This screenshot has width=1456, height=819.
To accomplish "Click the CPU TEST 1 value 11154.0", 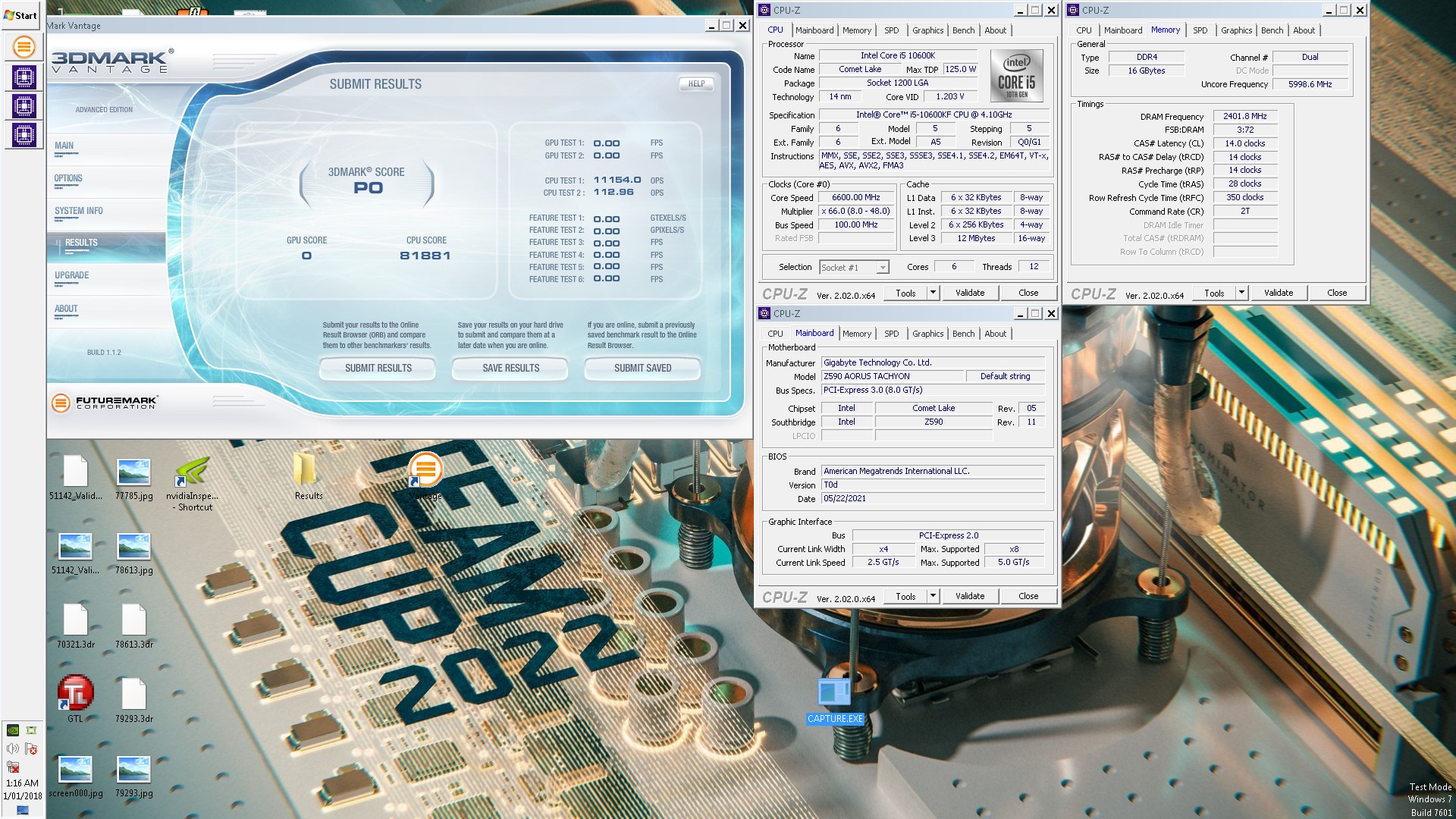I will (x=617, y=180).
